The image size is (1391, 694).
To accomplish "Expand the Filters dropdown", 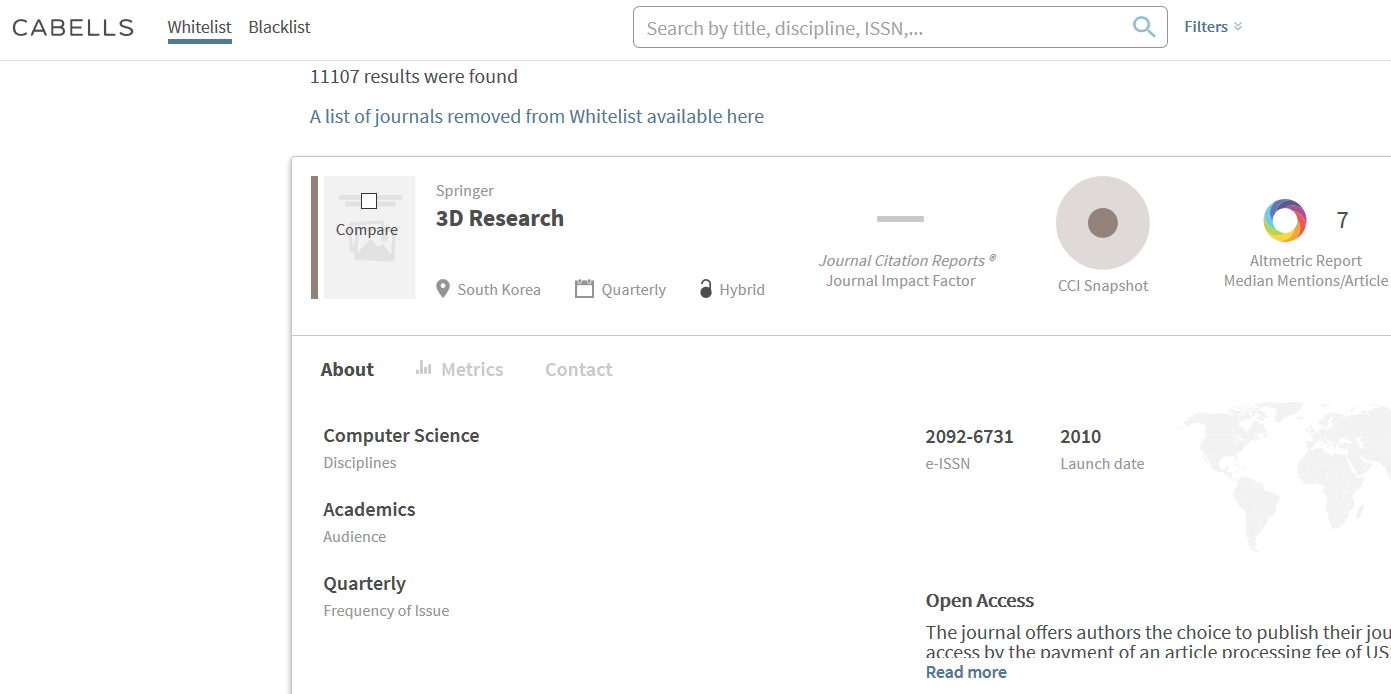I will pos(1213,27).
